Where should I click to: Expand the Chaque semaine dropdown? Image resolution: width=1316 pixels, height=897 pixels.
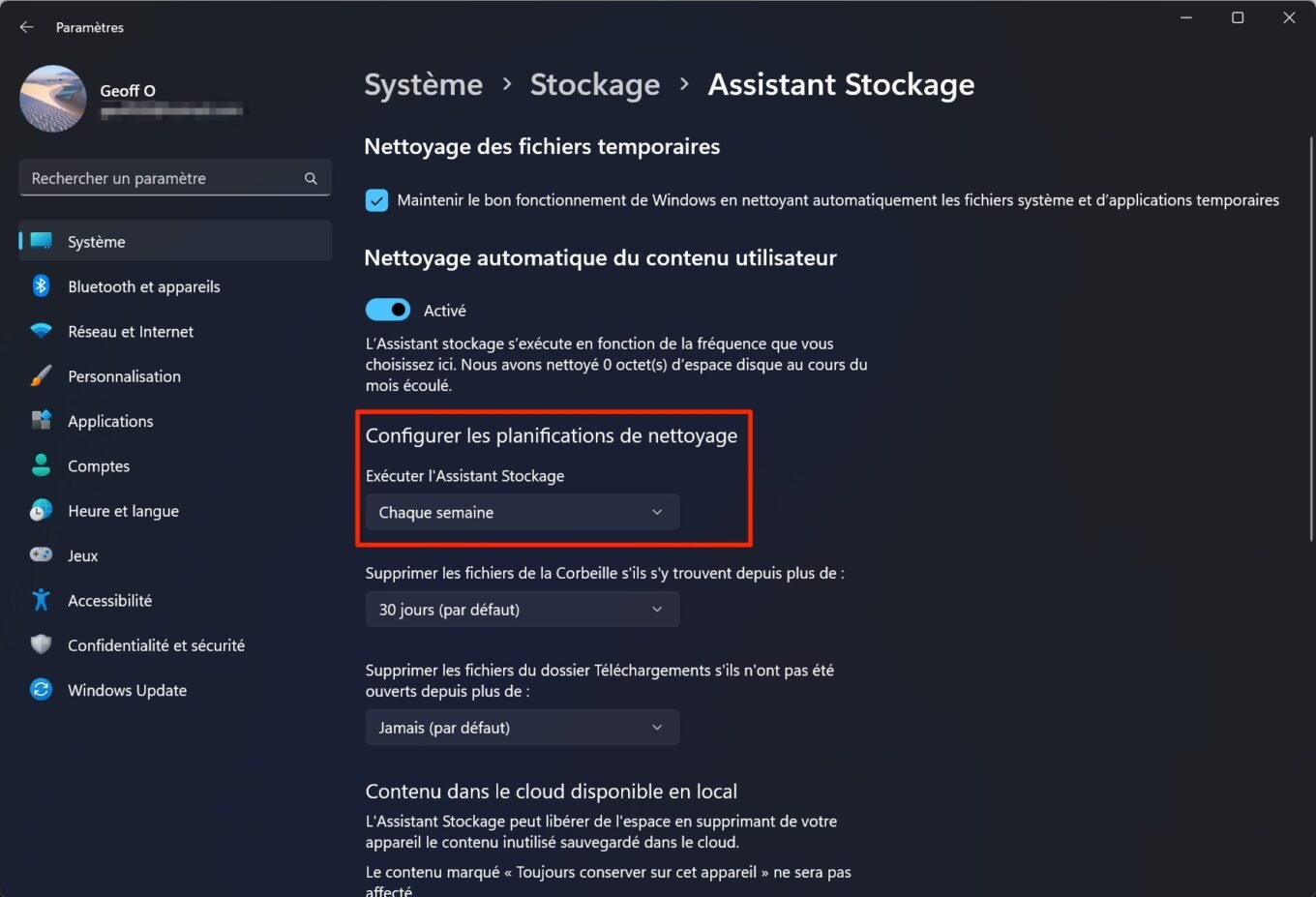pos(523,512)
